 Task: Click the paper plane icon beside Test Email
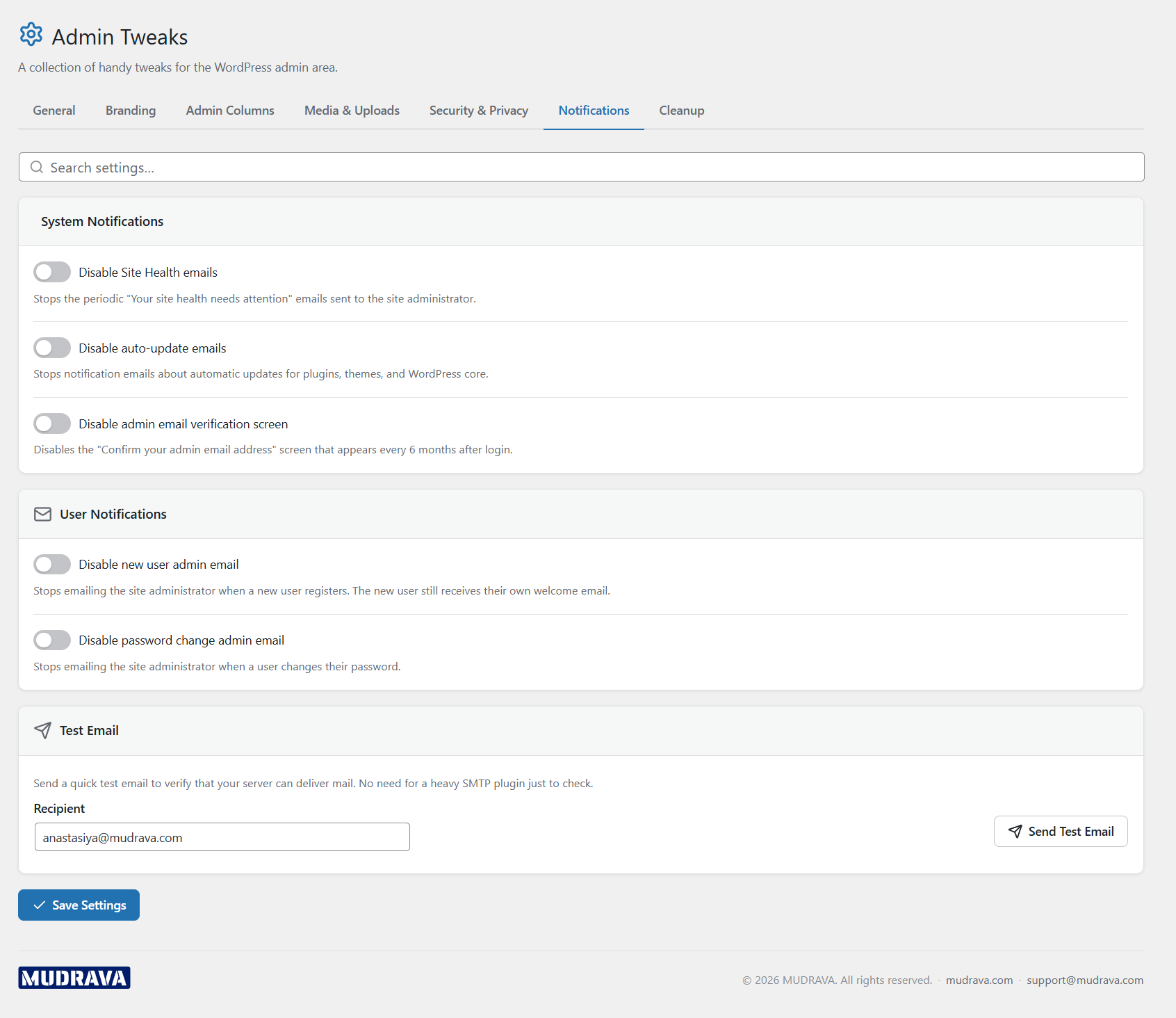pos(42,730)
